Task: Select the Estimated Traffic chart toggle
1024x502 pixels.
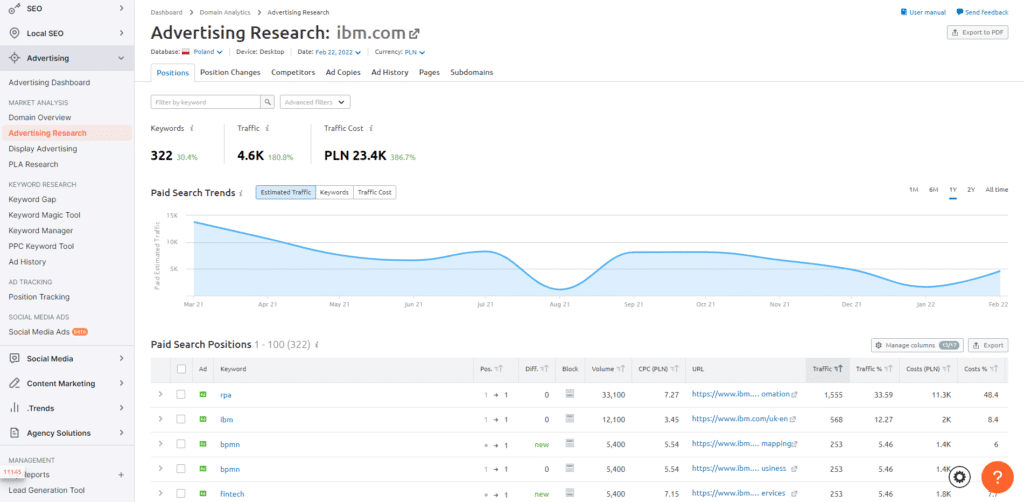Action: tap(285, 193)
